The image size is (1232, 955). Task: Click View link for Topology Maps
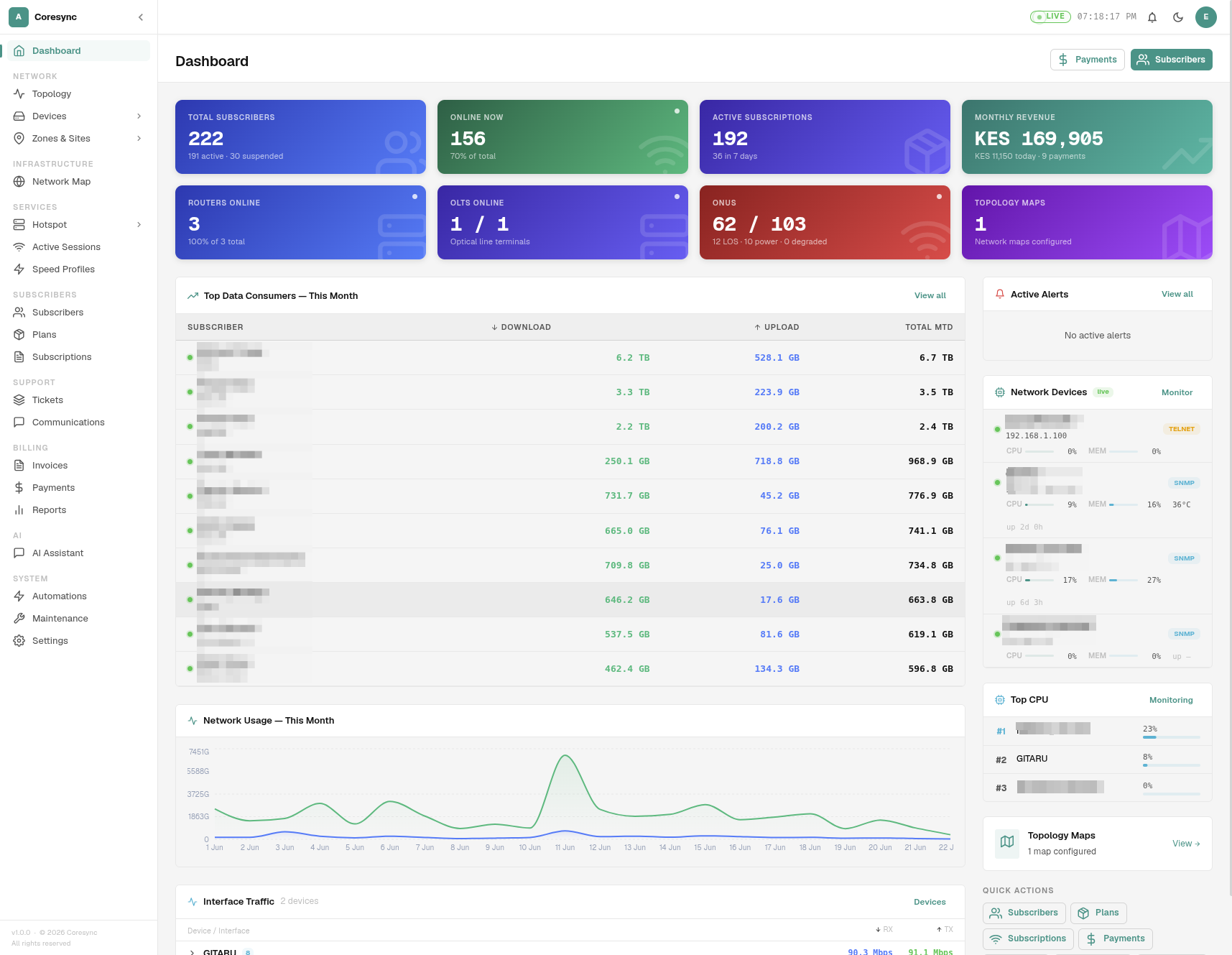(x=1186, y=844)
